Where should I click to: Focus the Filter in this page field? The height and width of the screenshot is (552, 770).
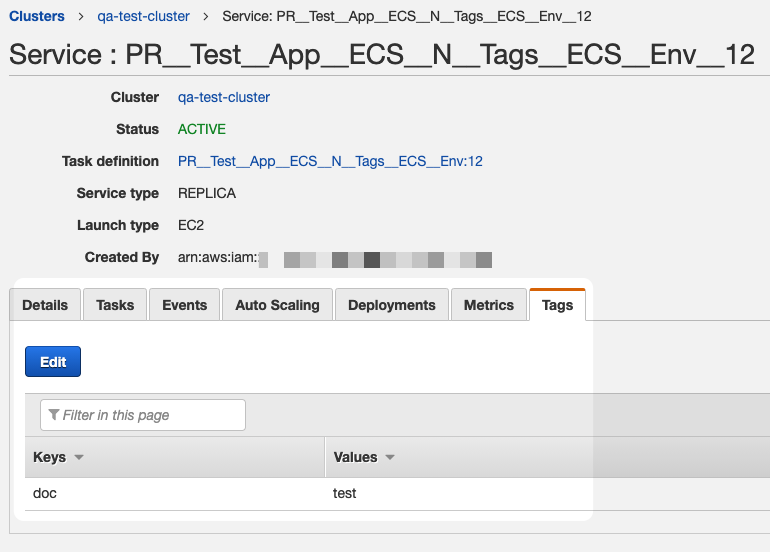click(x=143, y=415)
